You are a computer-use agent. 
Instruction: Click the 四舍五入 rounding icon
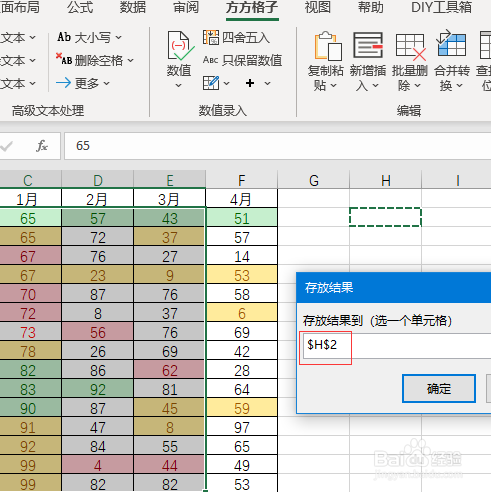(211, 37)
